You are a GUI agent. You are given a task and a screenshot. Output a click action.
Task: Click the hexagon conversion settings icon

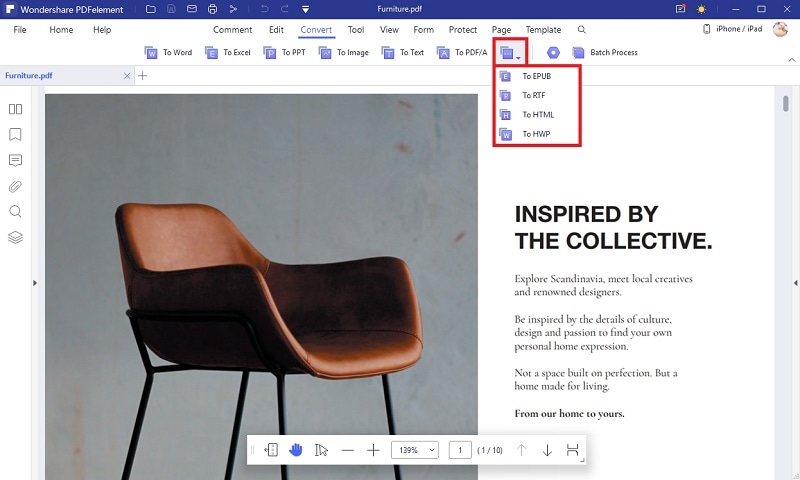[x=553, y=53]
